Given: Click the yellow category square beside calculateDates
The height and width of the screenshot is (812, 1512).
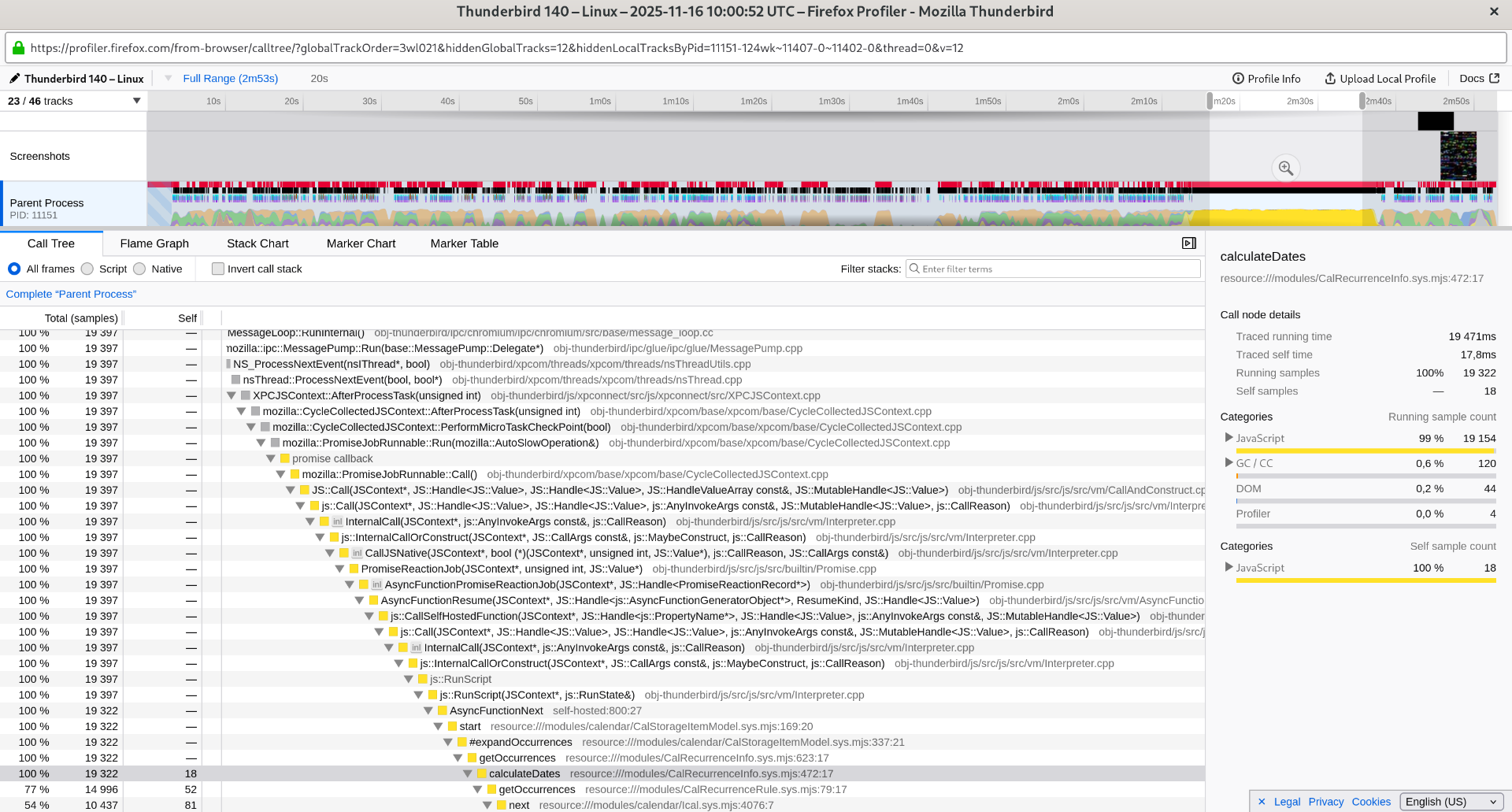Looking at the screenshot, I should pos(481,774).
